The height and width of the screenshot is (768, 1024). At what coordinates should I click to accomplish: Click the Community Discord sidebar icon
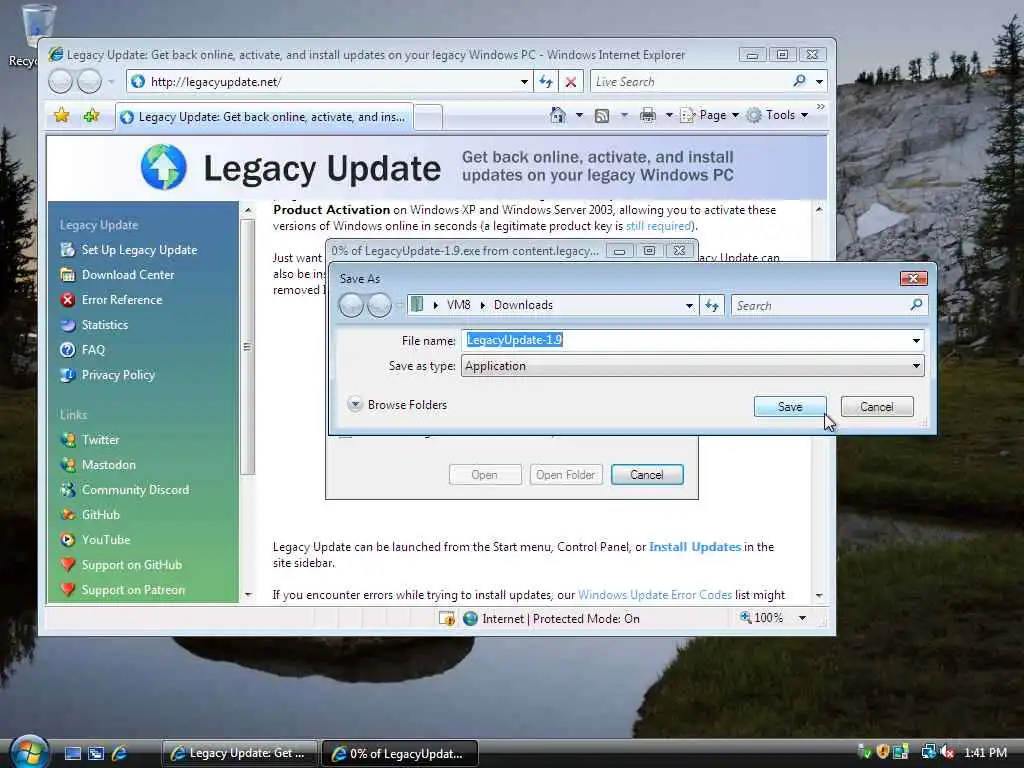tap(67, 490)
